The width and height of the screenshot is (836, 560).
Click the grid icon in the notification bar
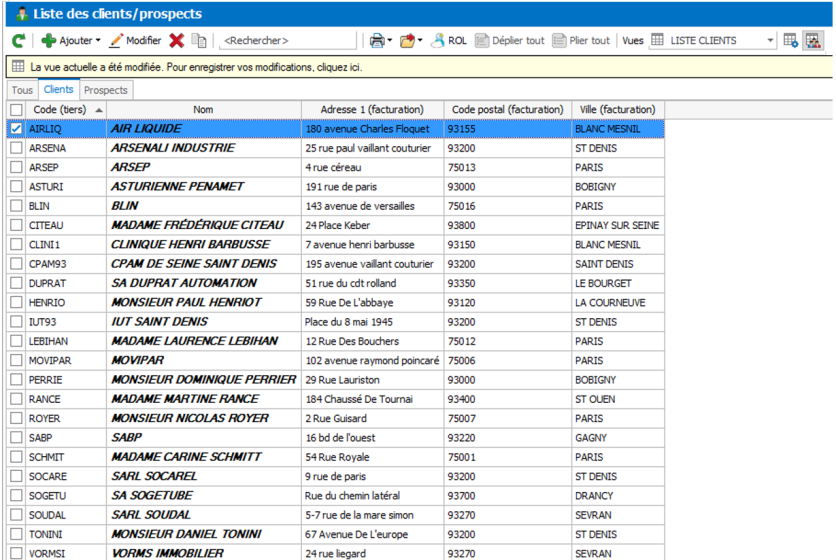[x=18, y=67]
